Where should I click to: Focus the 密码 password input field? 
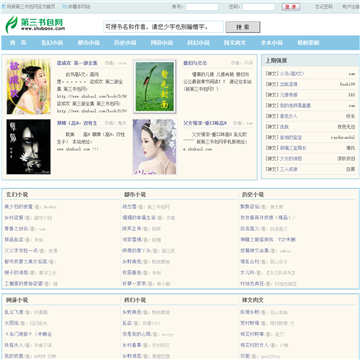(x=259, y=7)
